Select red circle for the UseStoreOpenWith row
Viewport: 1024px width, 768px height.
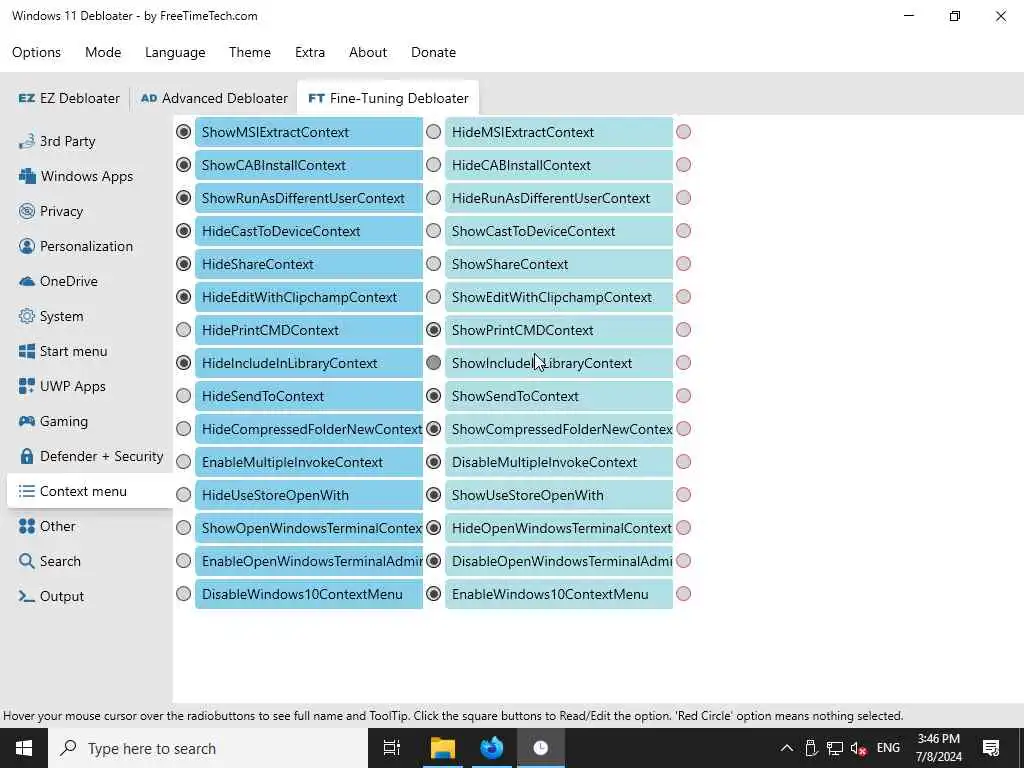pyautogui.click(x=684, y=494)
